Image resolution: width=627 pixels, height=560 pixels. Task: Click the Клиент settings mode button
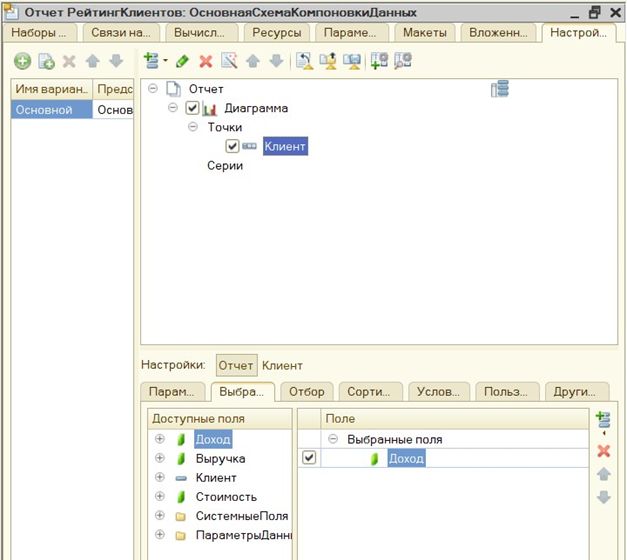coord(282,366)
